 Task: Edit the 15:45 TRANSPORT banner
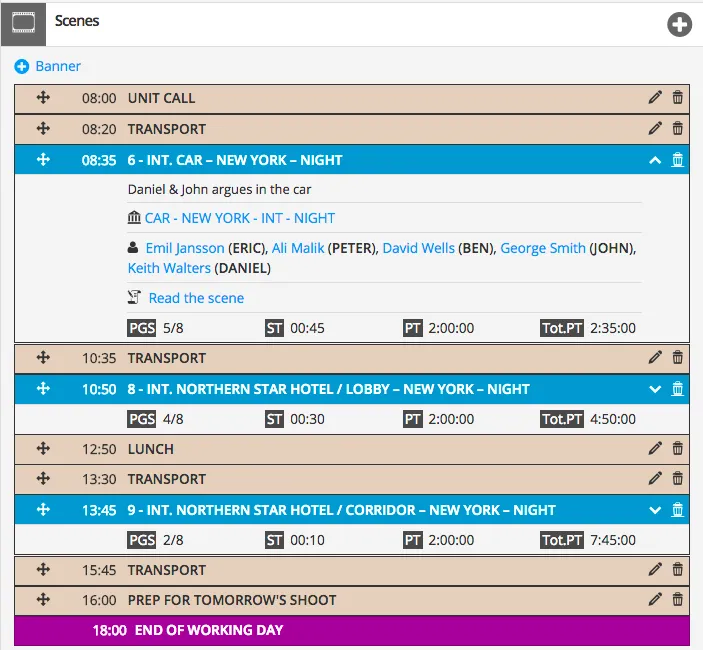tap(655, 569)
